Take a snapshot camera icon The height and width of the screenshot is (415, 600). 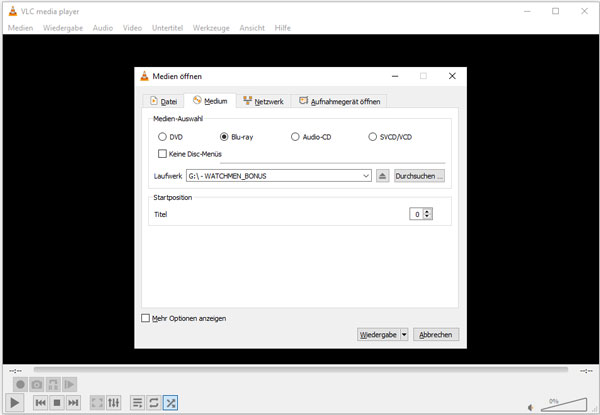tap(37, 384)
